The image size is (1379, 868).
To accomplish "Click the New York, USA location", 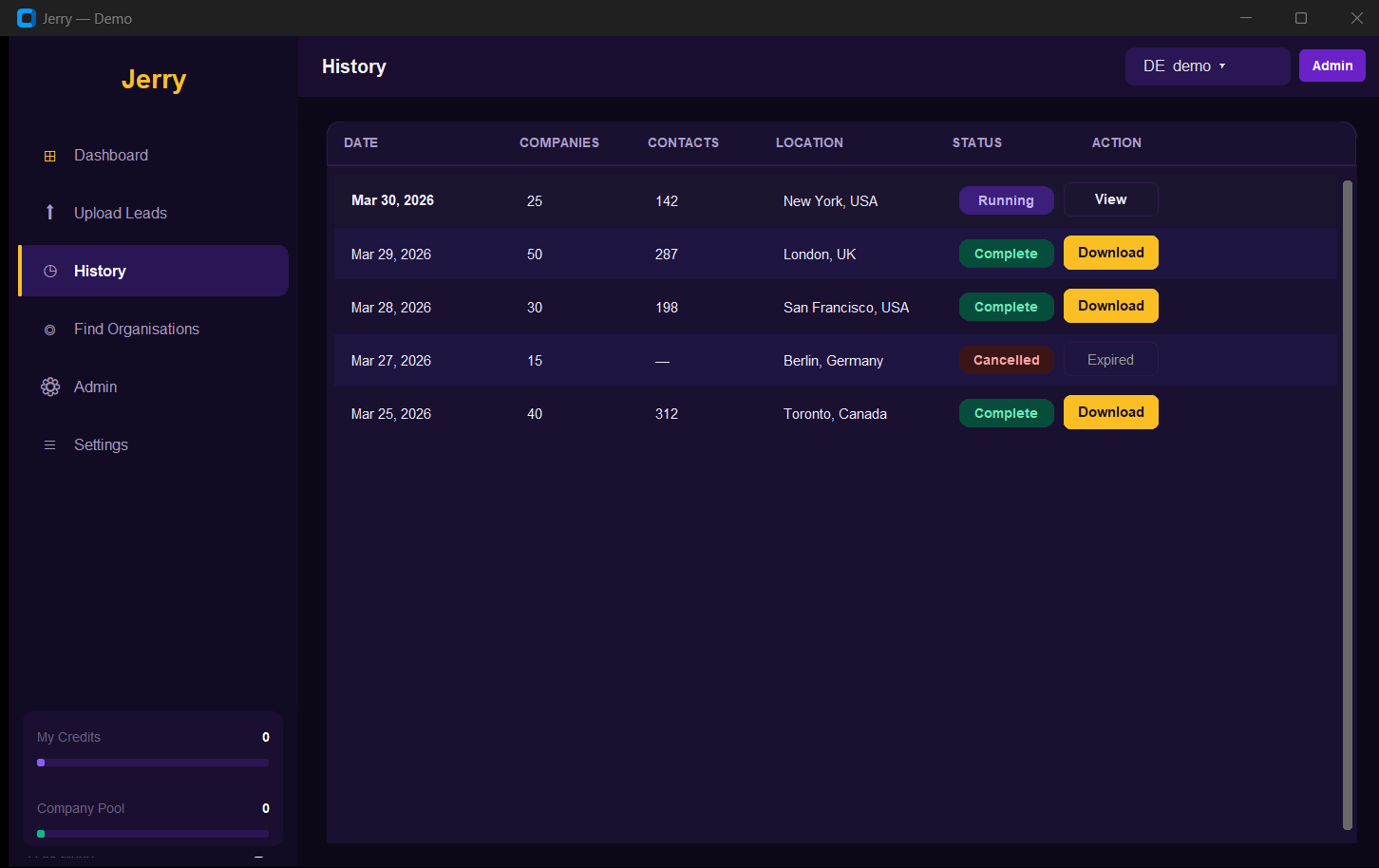I will [830, 201].
